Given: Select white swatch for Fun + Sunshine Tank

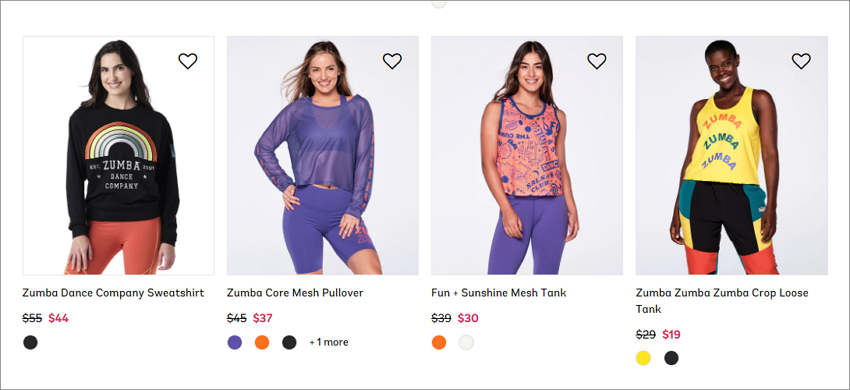Looking at the screenshot, I should 466,342.
